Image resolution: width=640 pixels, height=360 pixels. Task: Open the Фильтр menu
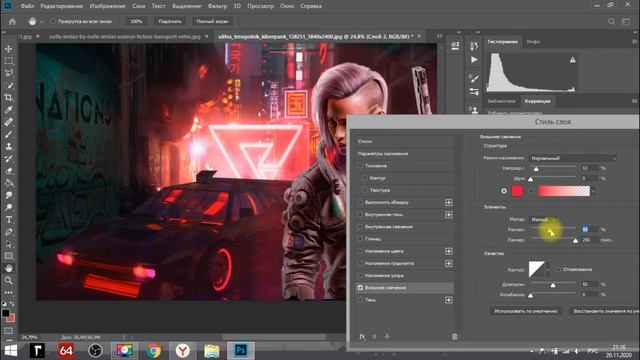point(217,6)
